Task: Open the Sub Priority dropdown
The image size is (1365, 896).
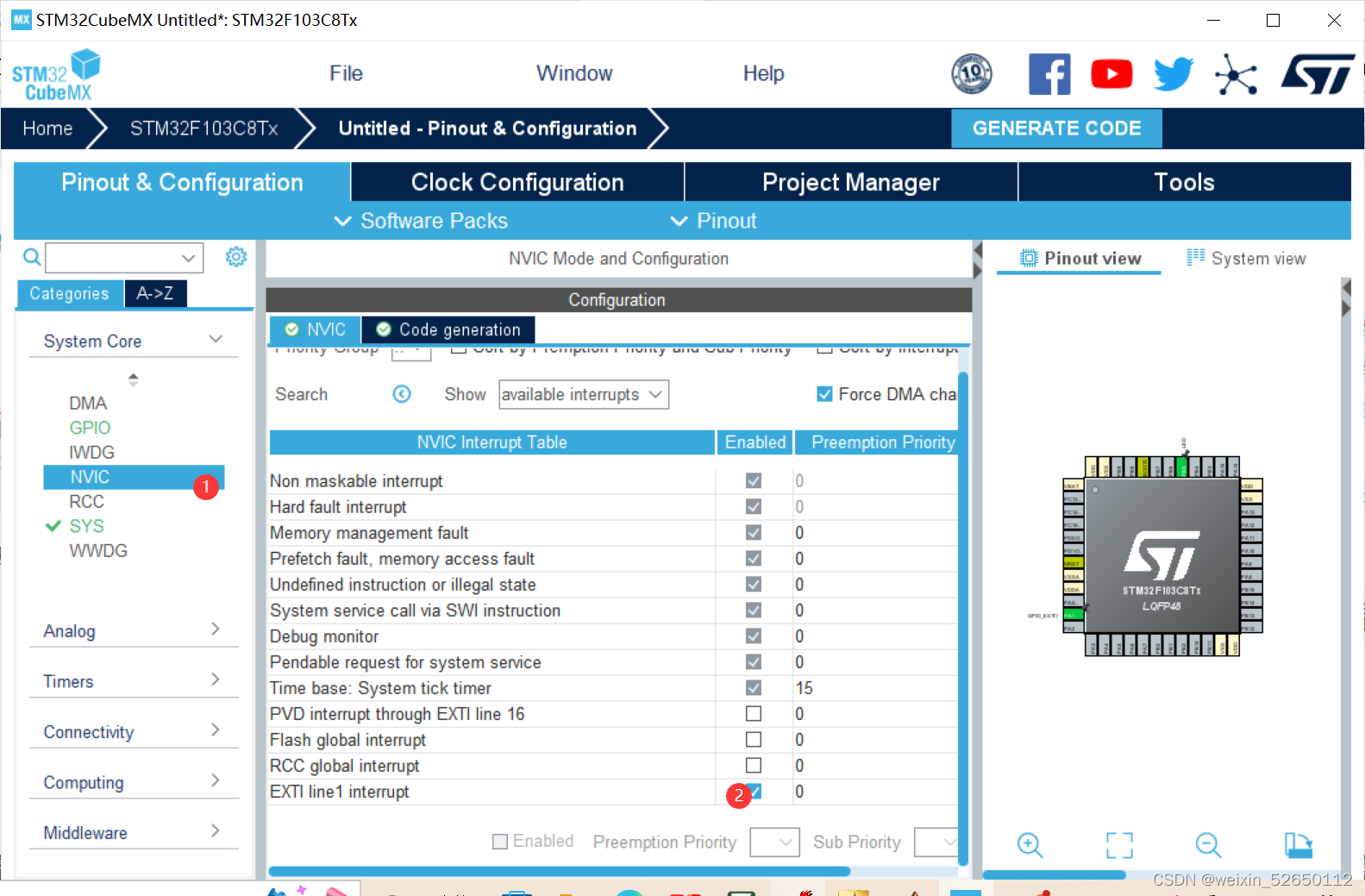Action: coord(936,842)
